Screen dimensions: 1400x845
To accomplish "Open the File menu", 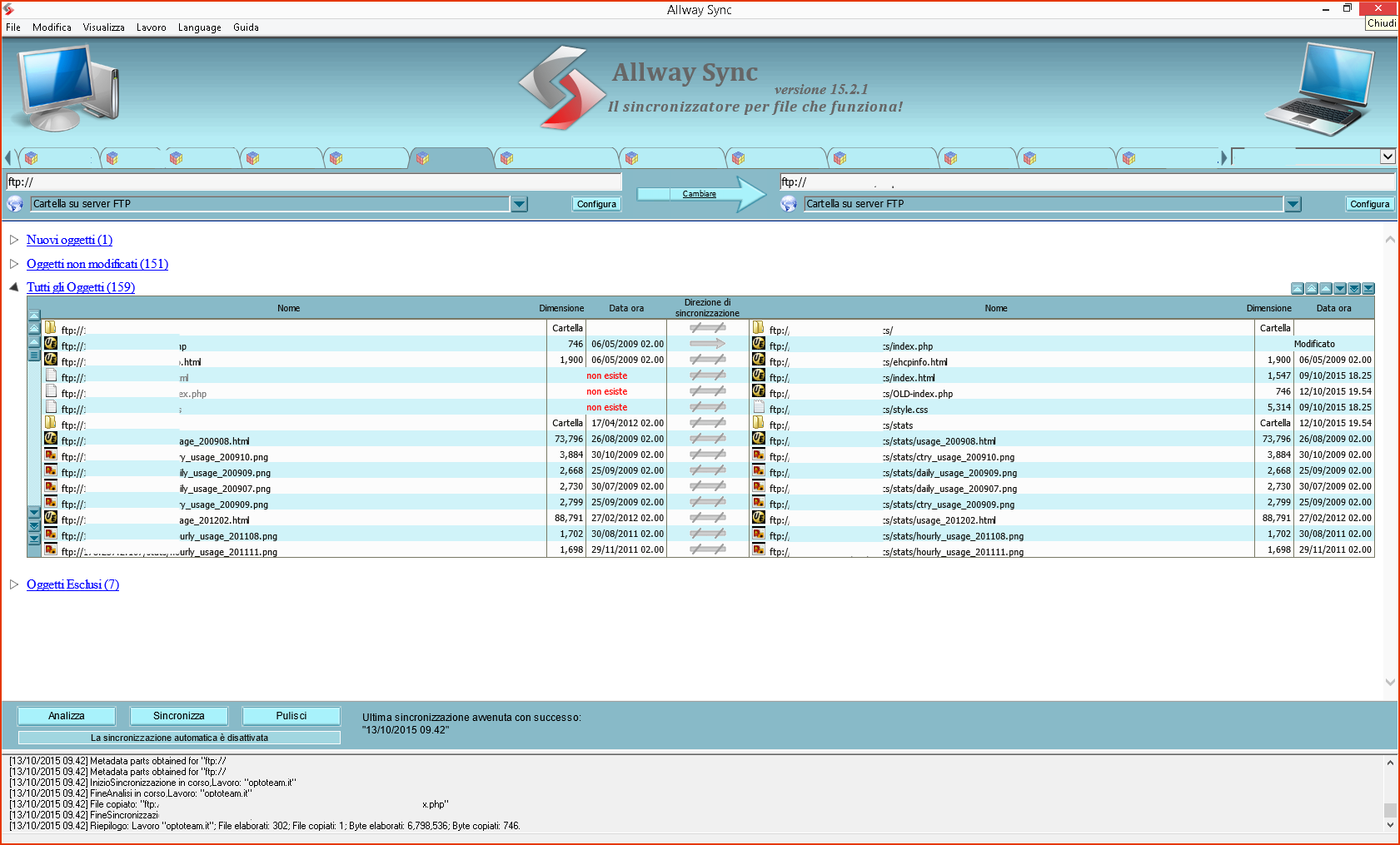I will coord(13,27).
